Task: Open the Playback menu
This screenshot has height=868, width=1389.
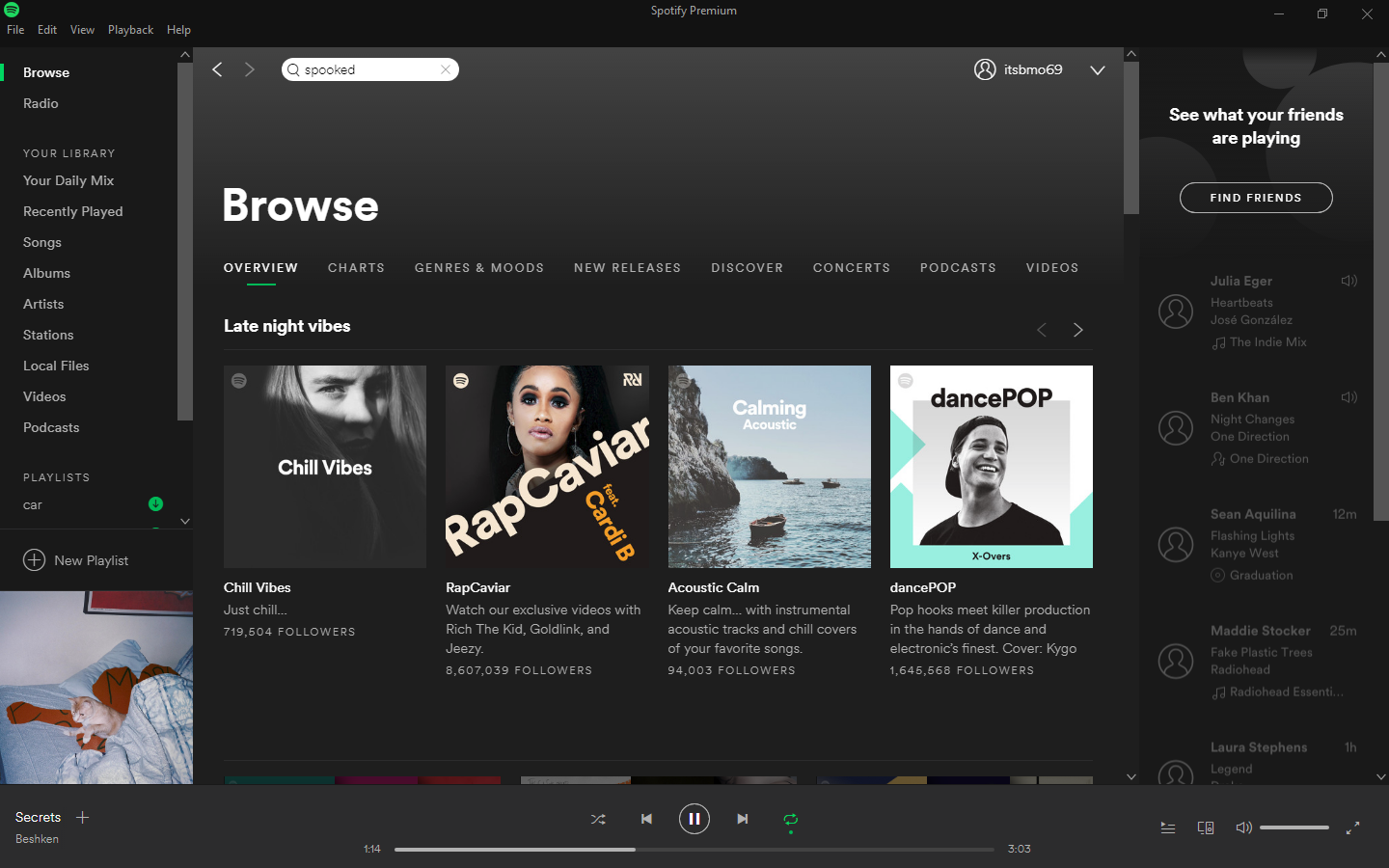Action: (130, 30)
